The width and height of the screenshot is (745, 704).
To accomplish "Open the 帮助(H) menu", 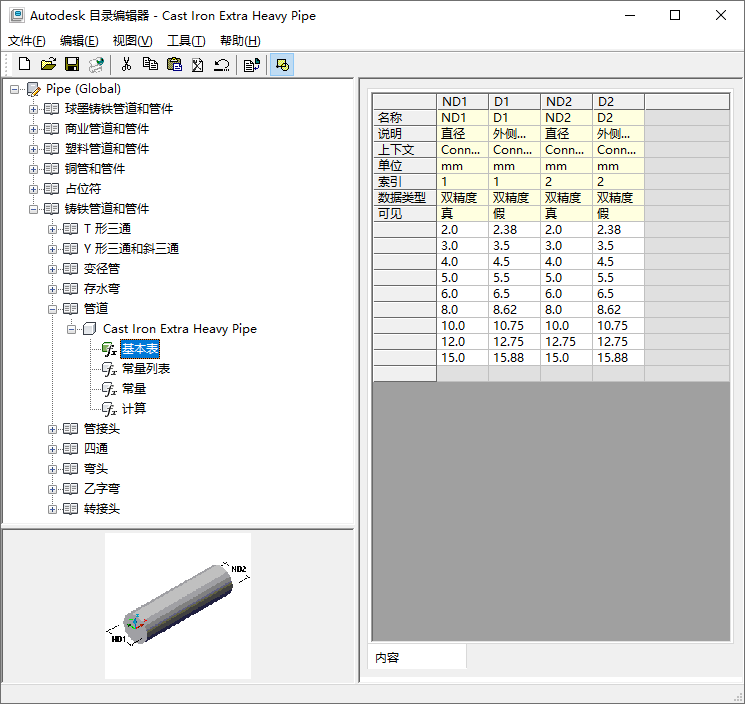I will pyautogui.click(x=240, y=41).
